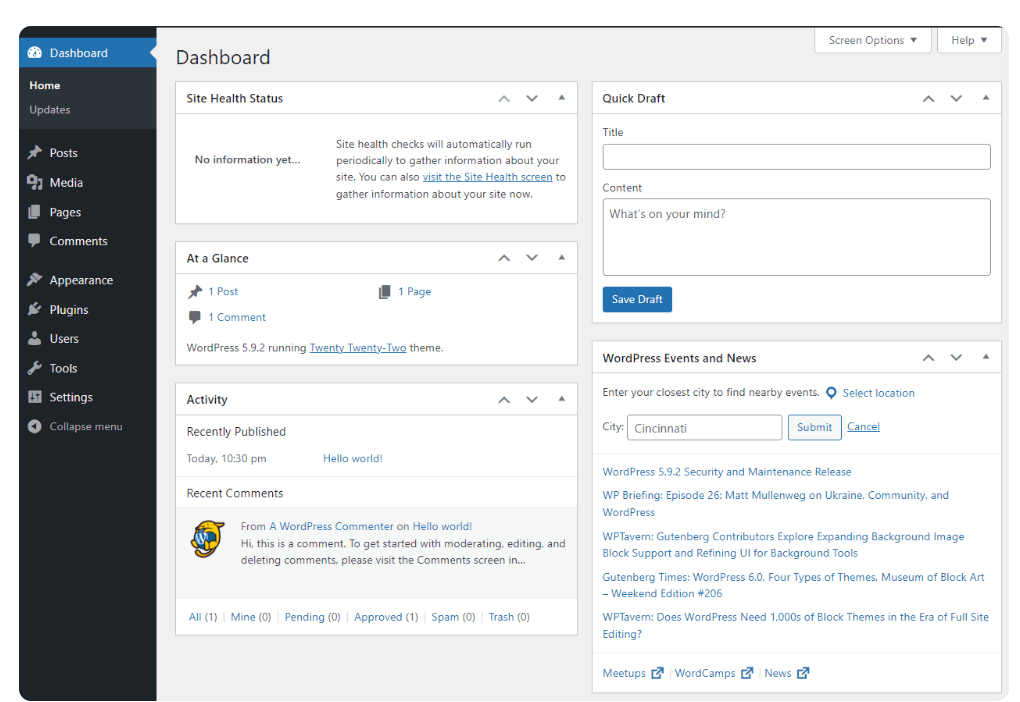The image size is (1020, 702).
Task: Open the Settings menu
Action: point(71,398)
